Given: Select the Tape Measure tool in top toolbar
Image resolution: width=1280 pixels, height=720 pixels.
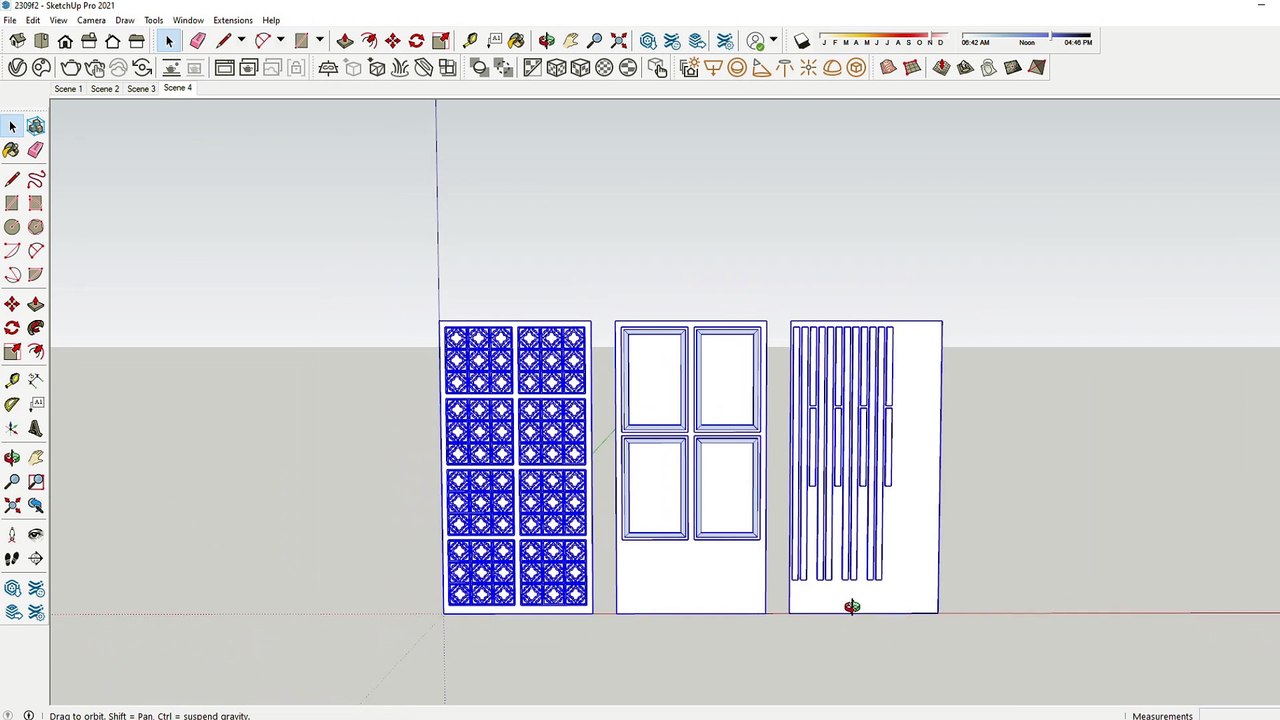Looking at the screenshot, I should 470,41.
